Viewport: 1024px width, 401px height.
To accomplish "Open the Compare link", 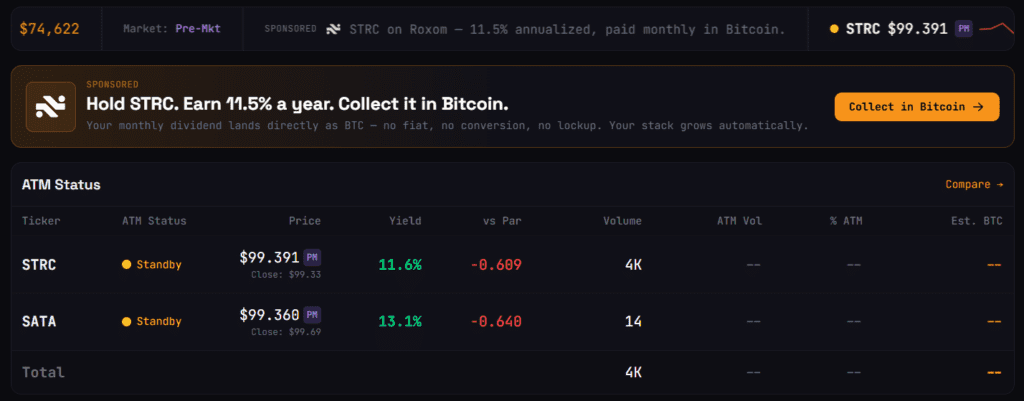I will (x=974, y=184).
